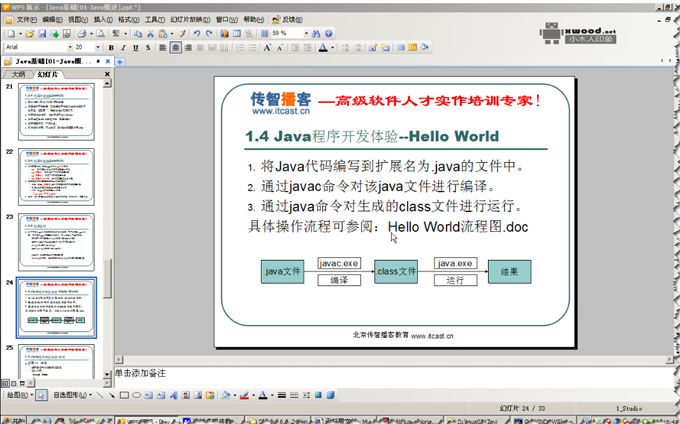Increase font size with the A+ icon
Image resolution: width=680 pixels, height=424 pixels.
coord(267,48)
